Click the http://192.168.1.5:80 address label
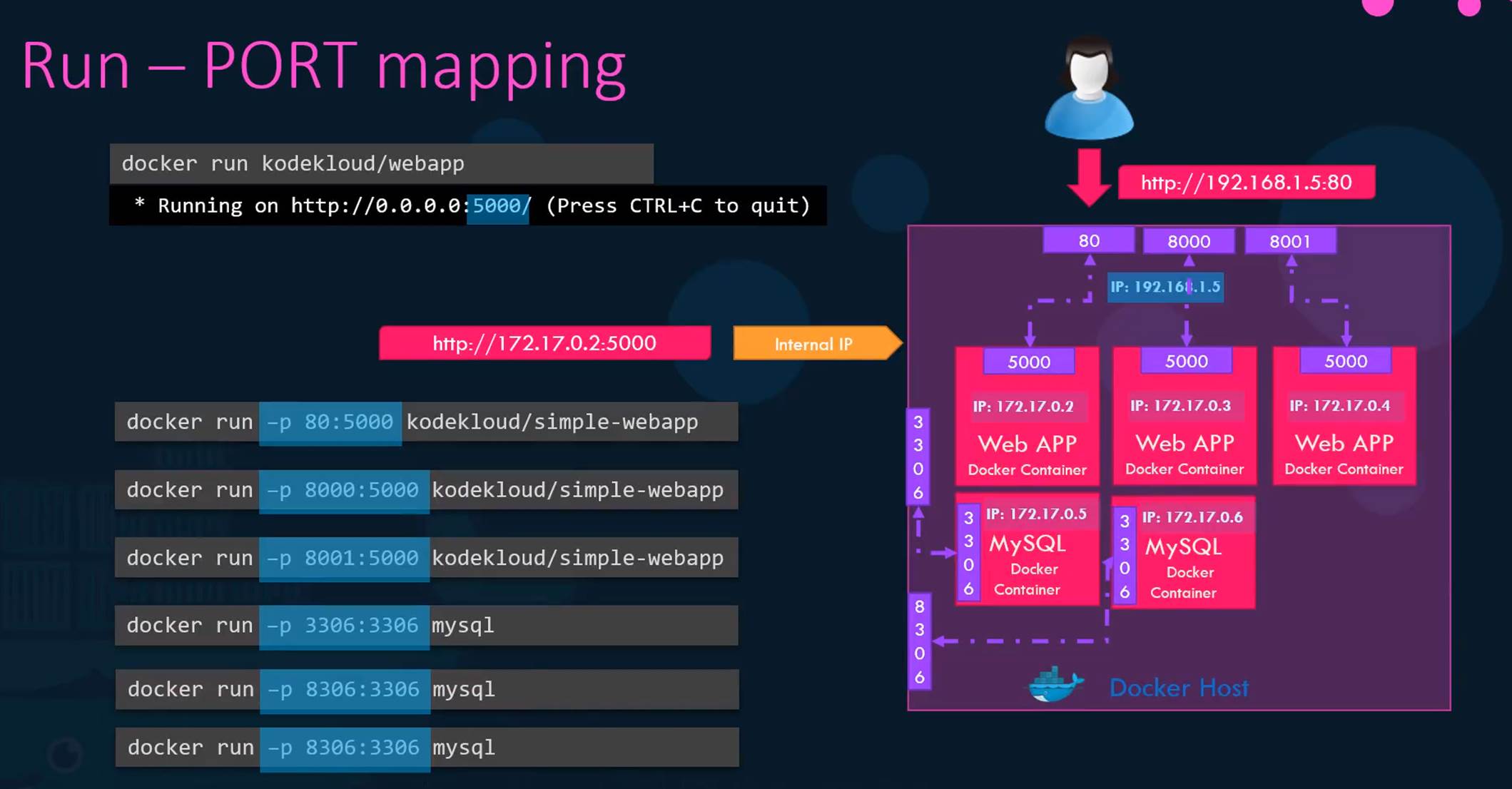The image size is (1512, 789). click(1246, 183)
